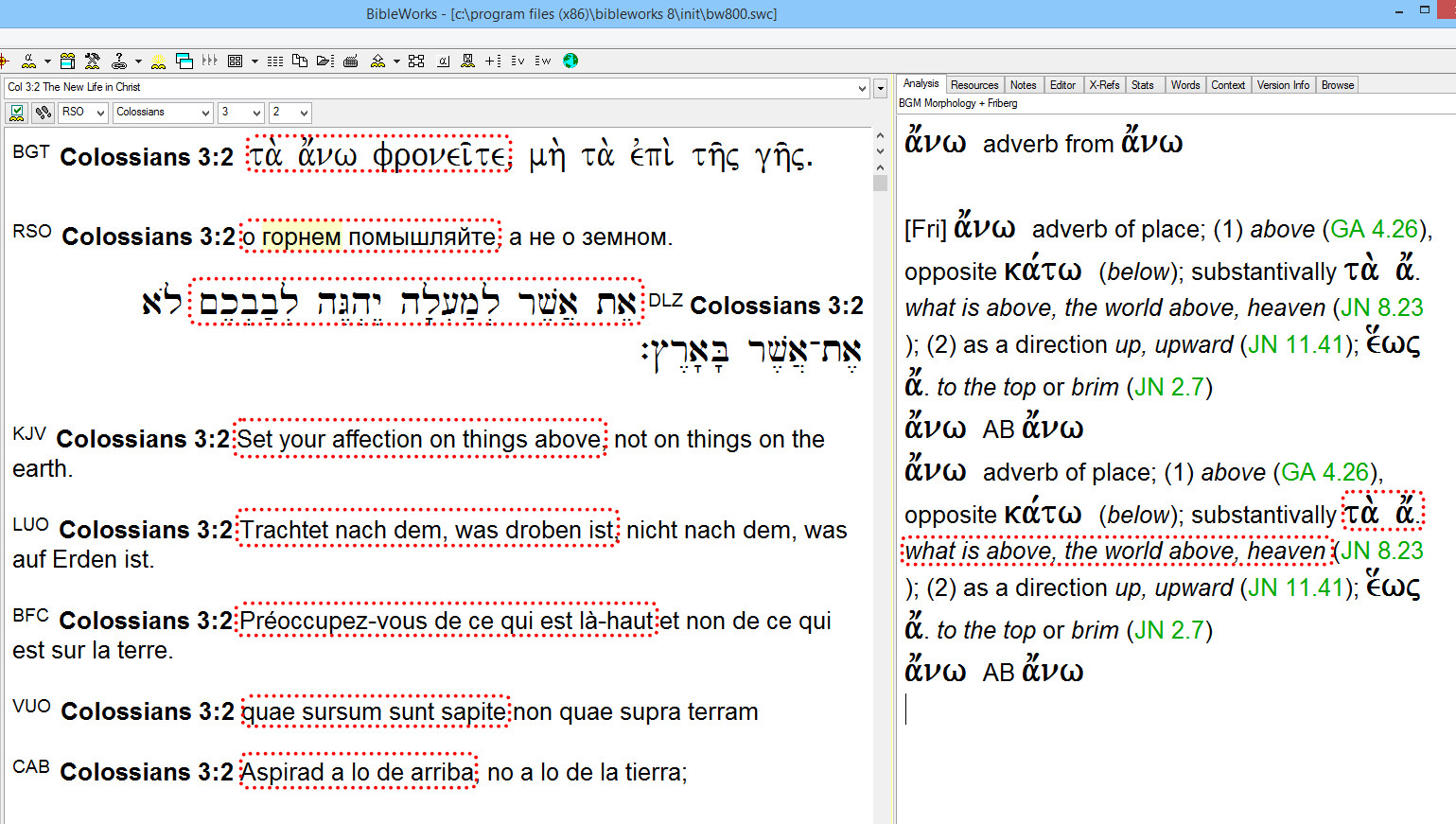1456x824 pixels.
Task: Click the list V toolbar icon
Action: click(517, 61)
